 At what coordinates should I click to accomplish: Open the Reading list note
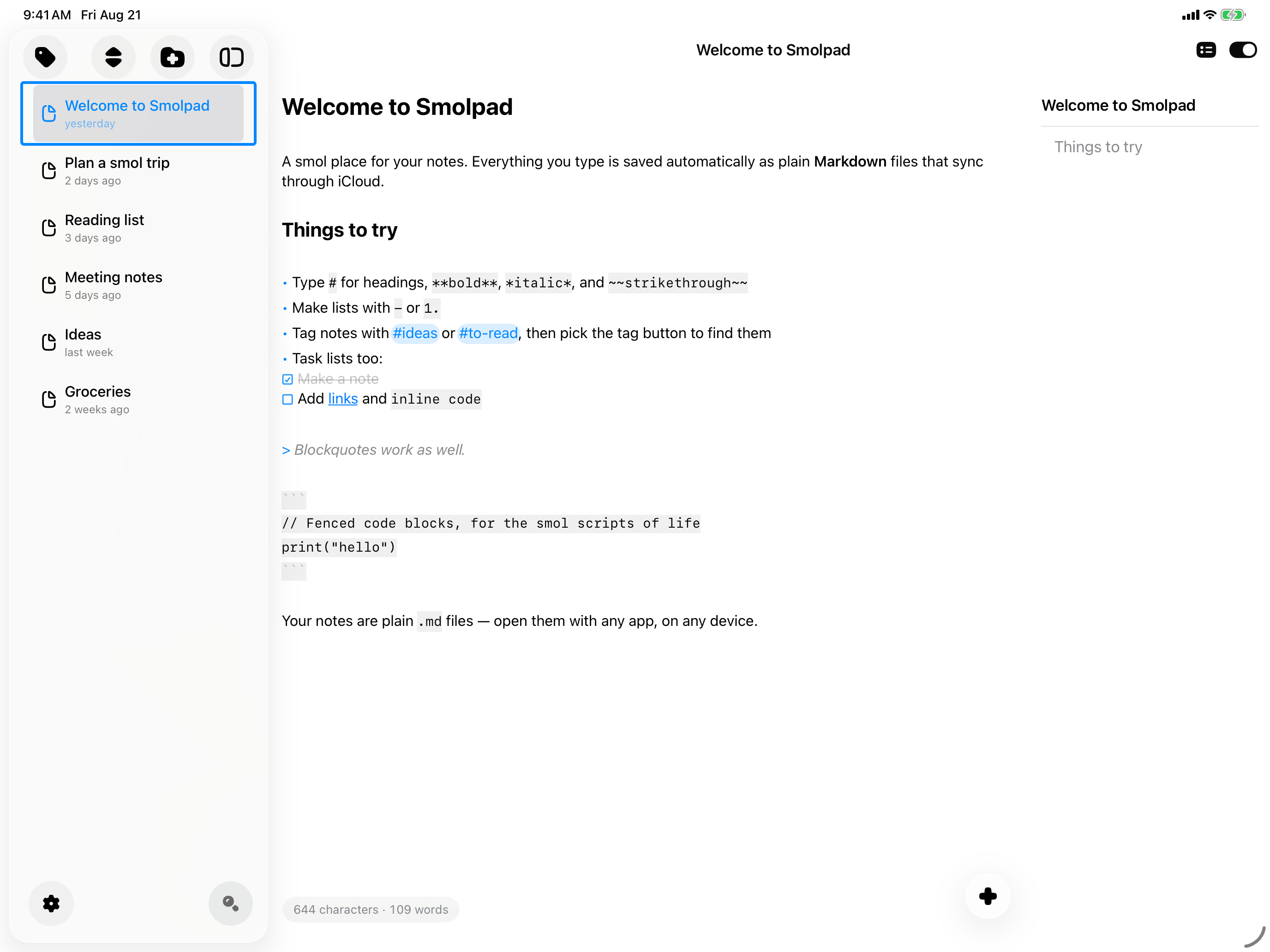click(x=138, y=228)
